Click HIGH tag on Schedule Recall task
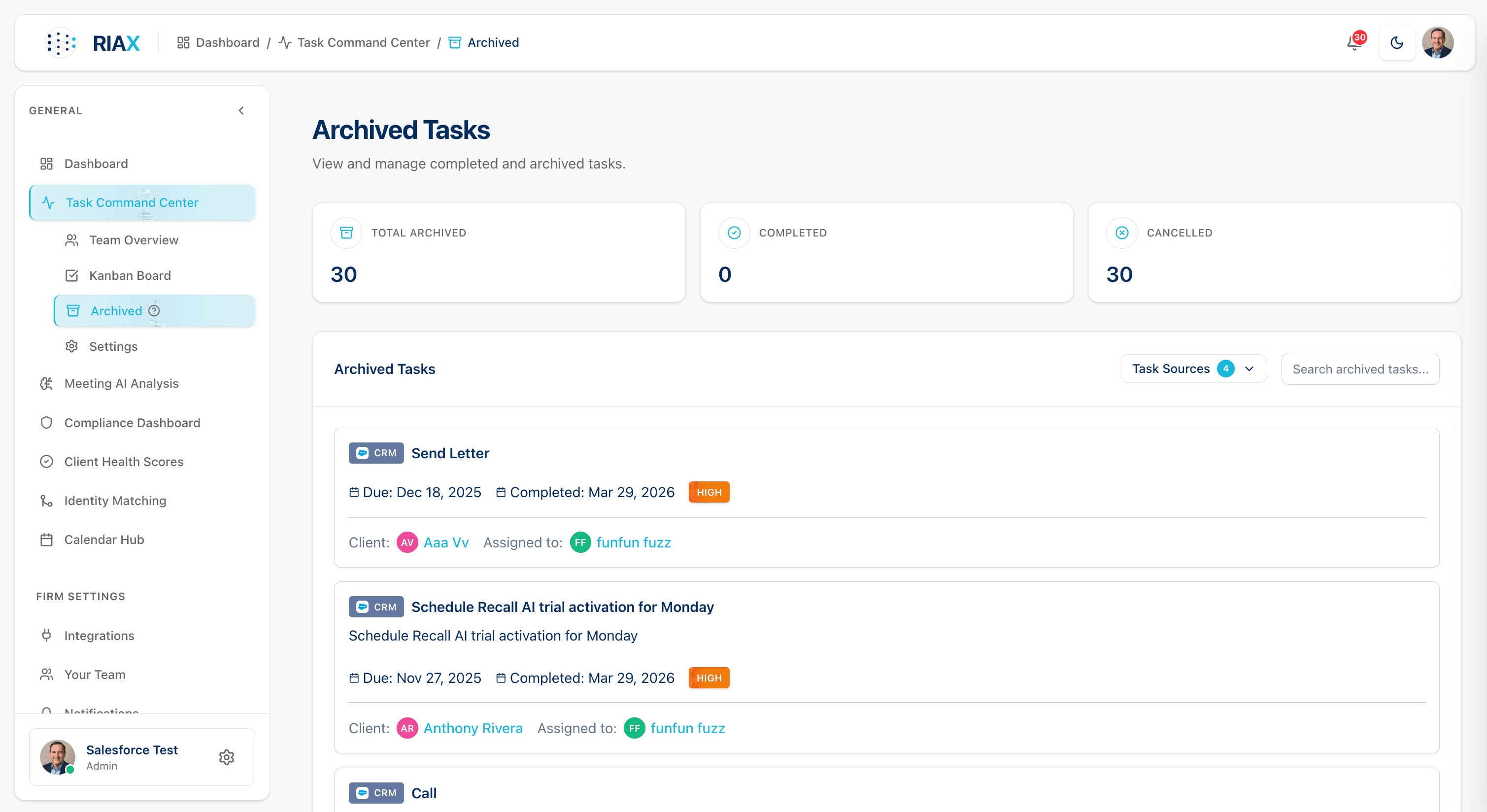Screen dimensions: 1487x812 pyautogui.click(x=709, y=678)
